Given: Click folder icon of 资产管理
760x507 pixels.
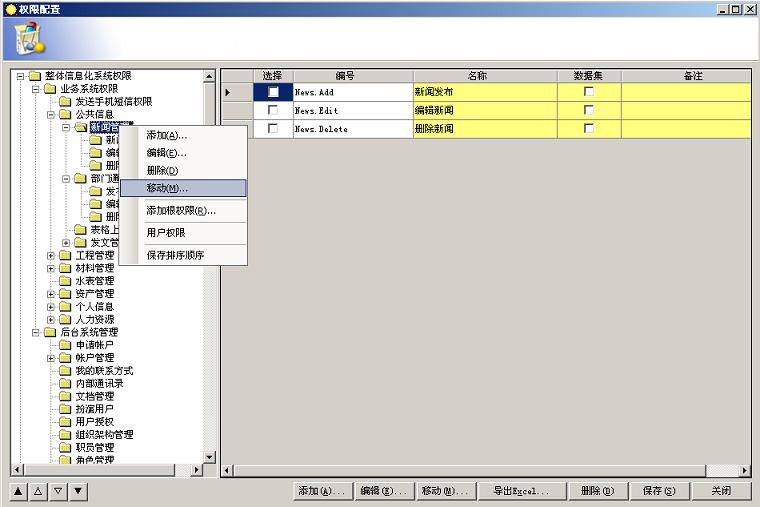Looking at the screenshot, I should [65, 294].
